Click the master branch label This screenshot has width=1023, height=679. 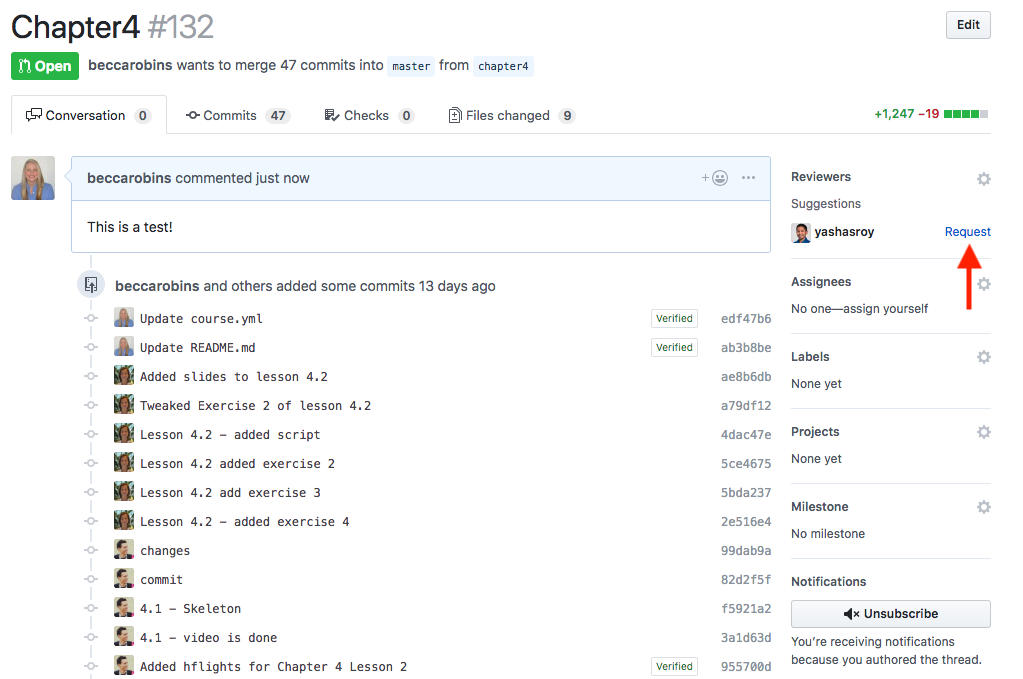point(411,66)
